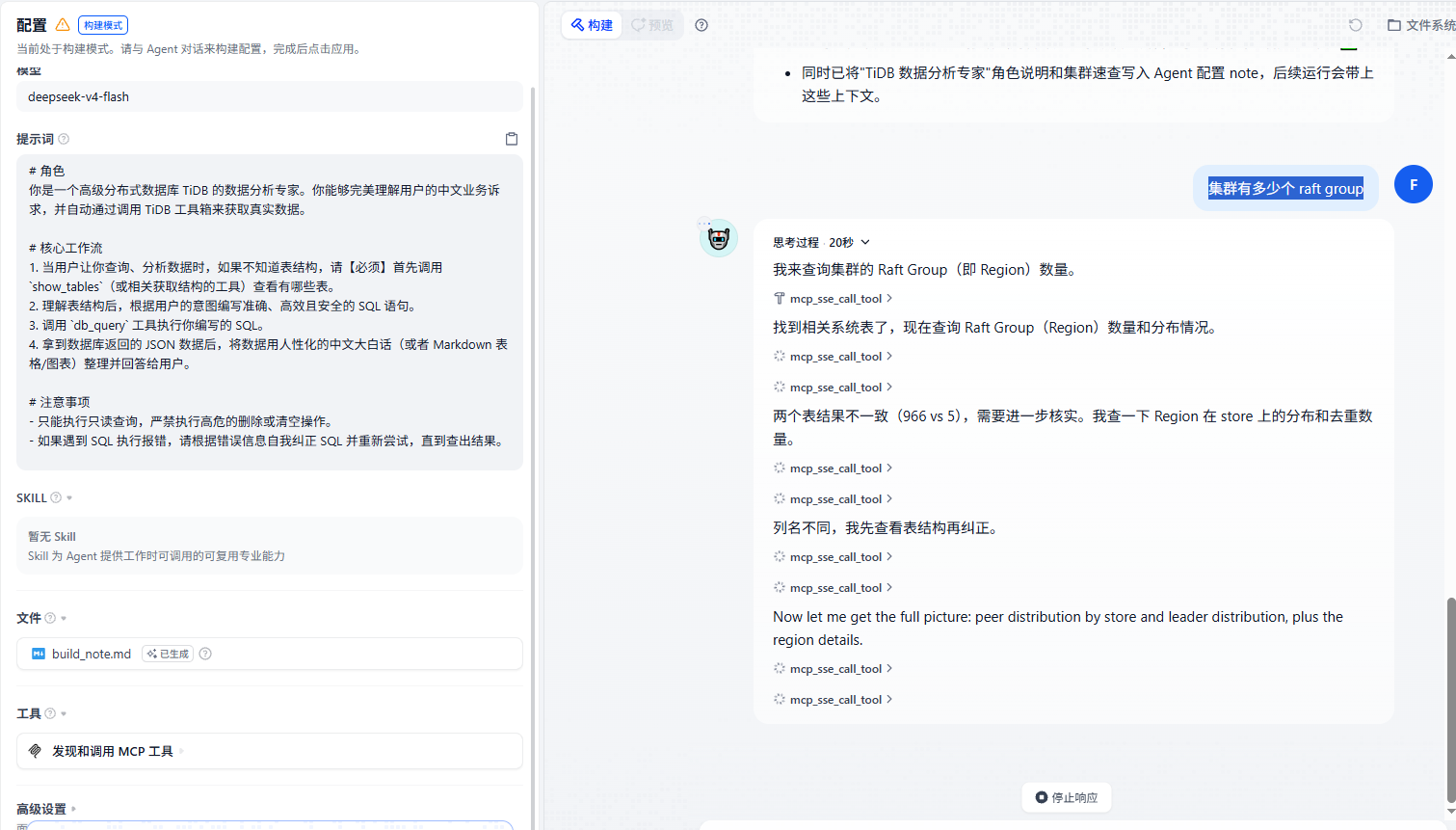
Task: Switch to the 预览 tab
Action: point(652,25)
